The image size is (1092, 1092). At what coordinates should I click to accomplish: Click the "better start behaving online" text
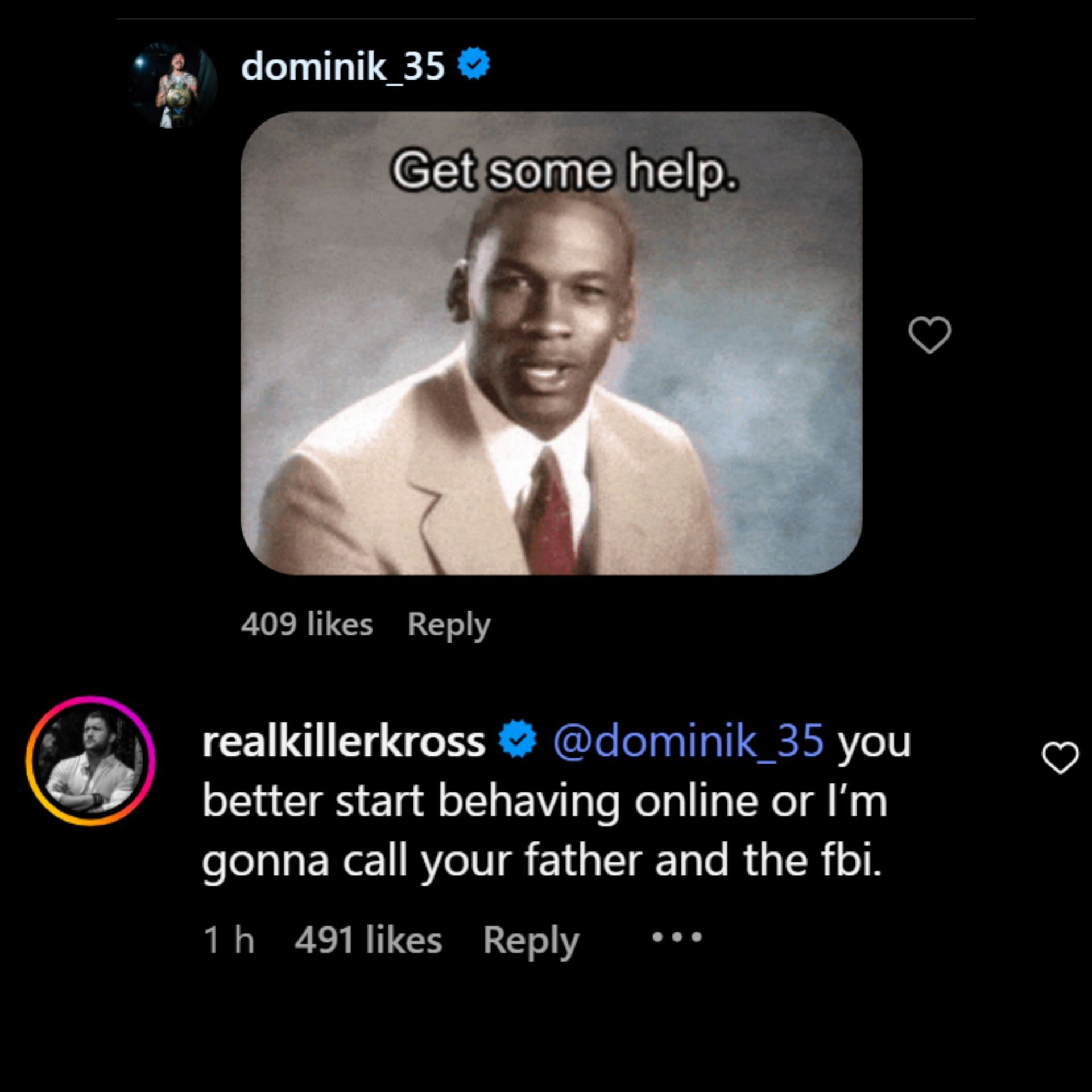(409, 801)
